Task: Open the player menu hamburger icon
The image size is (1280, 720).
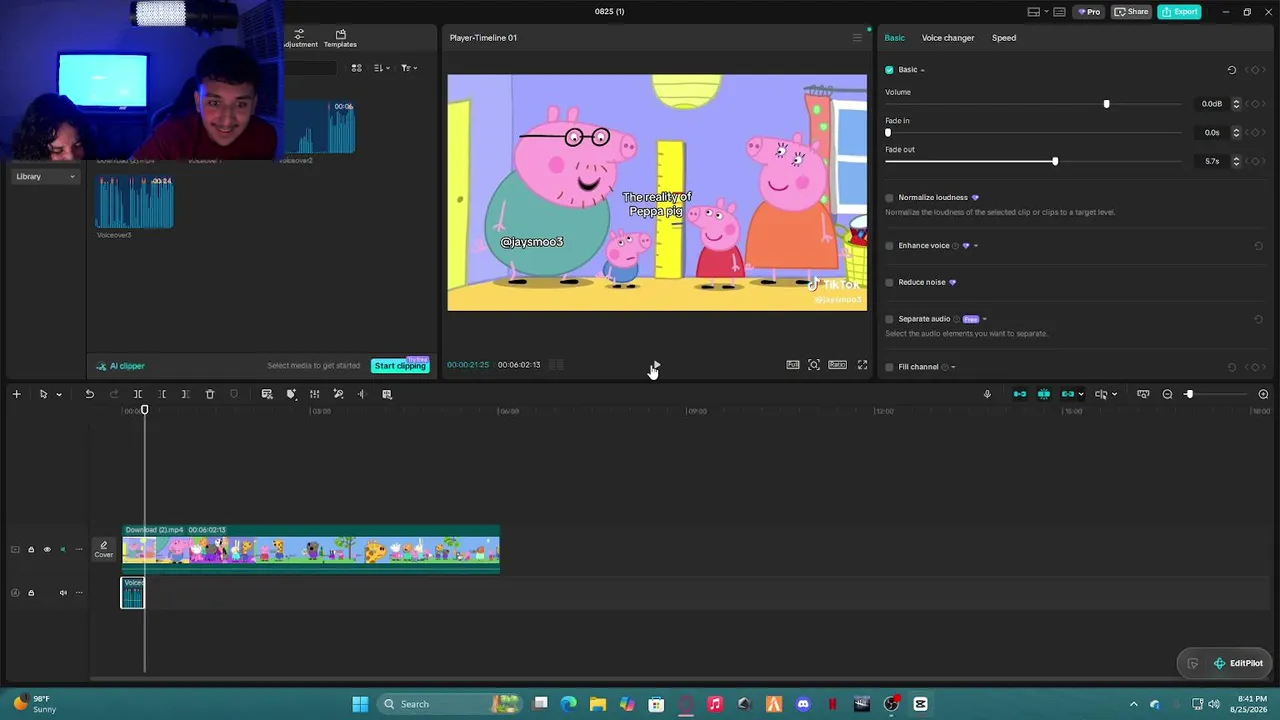Action: 857,38
